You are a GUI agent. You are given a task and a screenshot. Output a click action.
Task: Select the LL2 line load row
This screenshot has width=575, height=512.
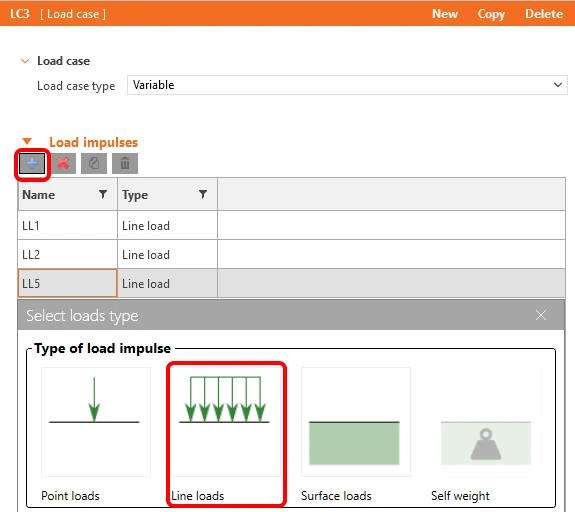[x=292, y=255]
